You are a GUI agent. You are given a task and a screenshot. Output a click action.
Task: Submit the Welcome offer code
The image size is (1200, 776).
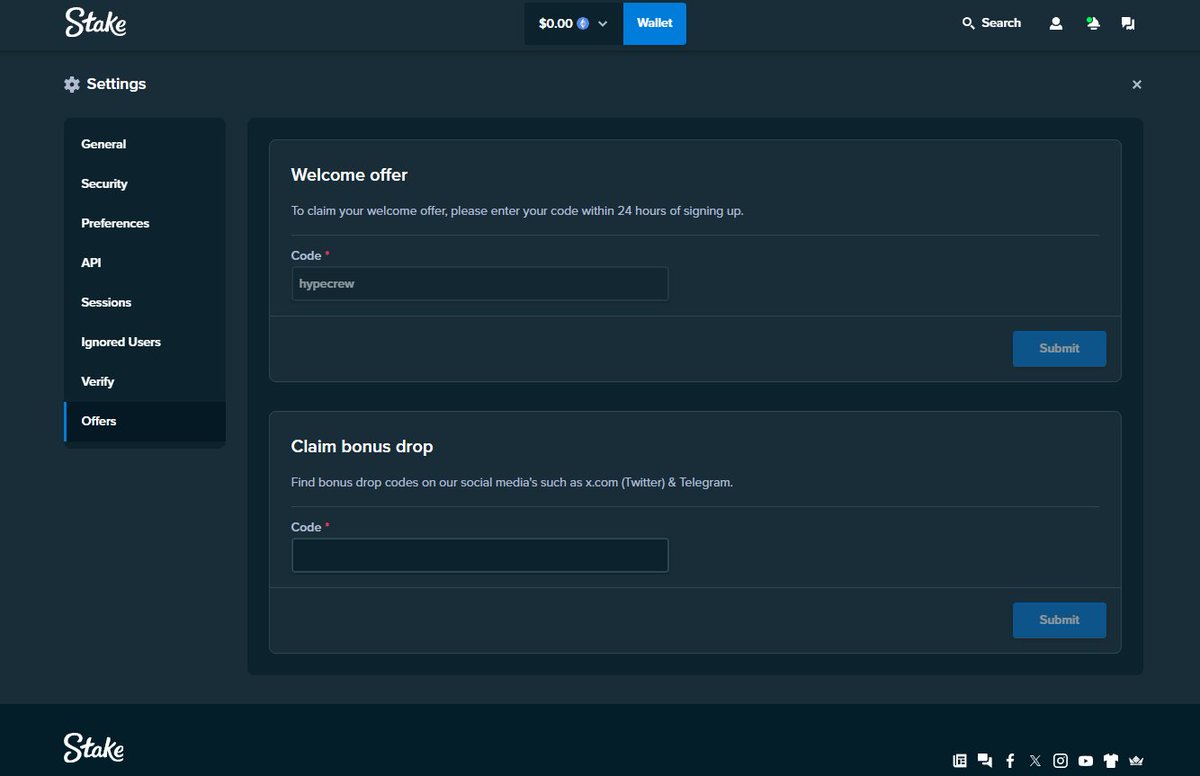click(x=1059, y=349)
